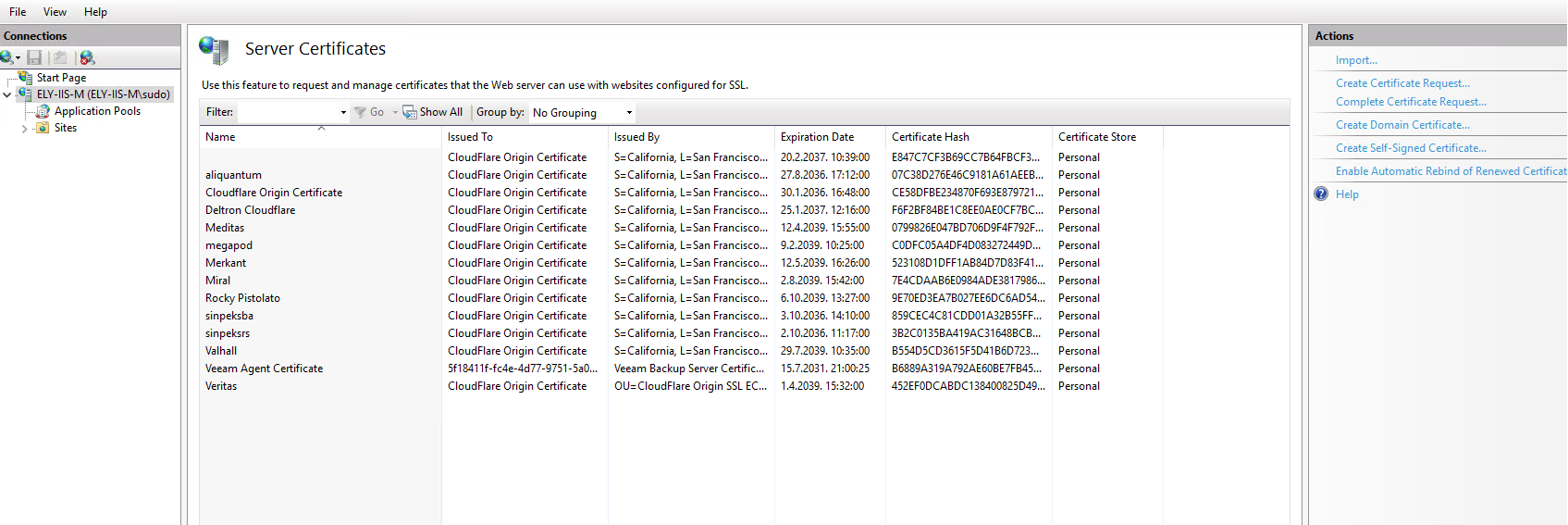Open the Filter dropdown arrow
1568x525 pixels.
[x=343, y=113]
